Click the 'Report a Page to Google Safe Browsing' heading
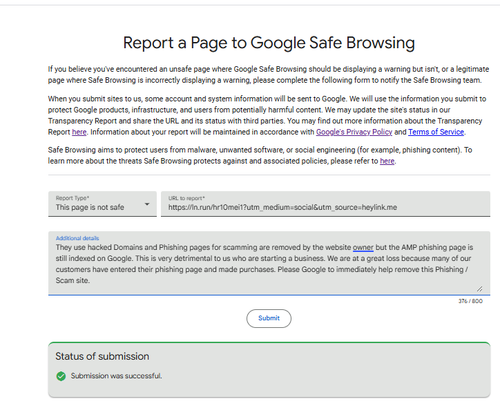The image size is (500, 401). click(269, 43)
